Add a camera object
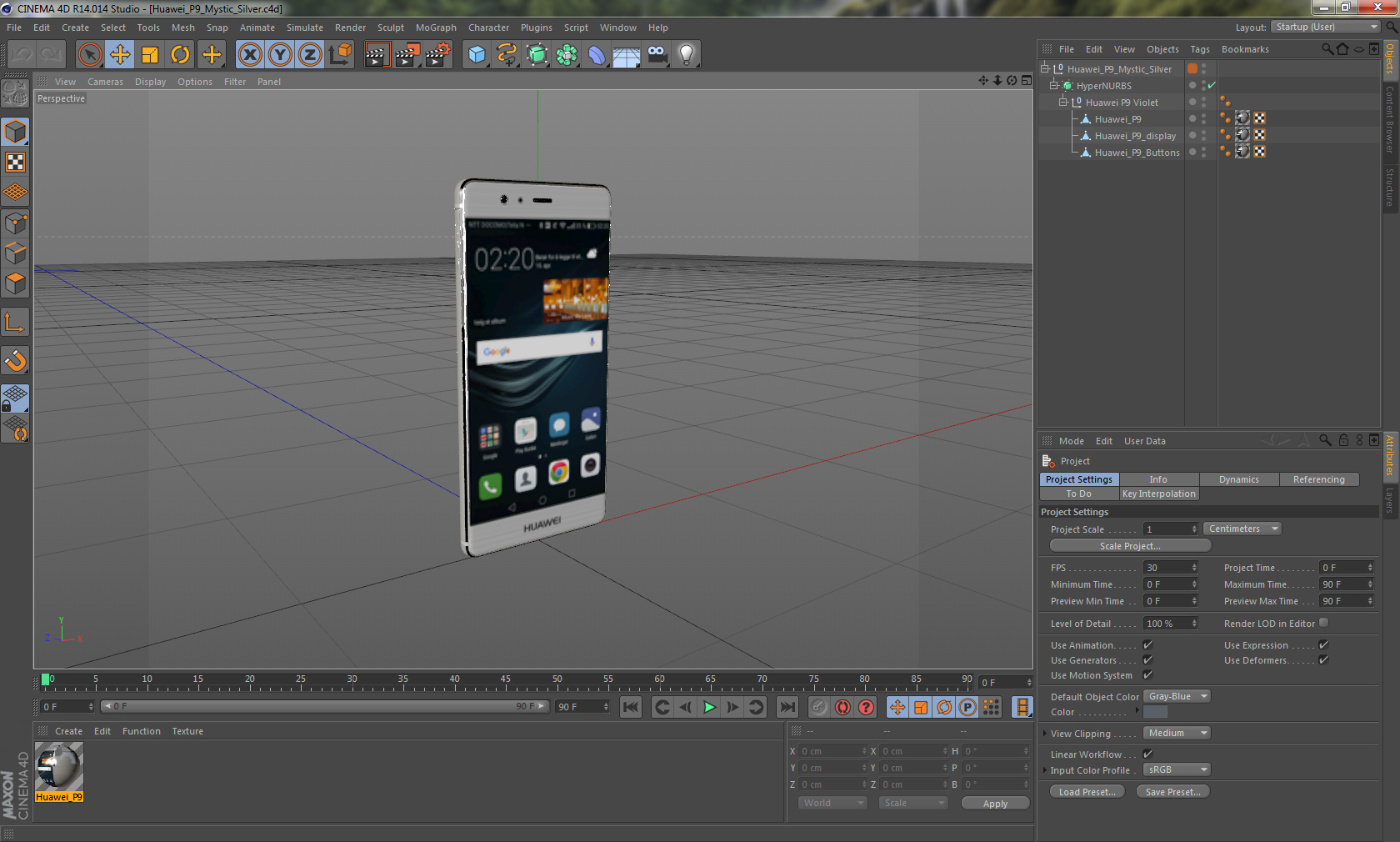This screenshot has width=1400, height=842. [x=657, y=55]
